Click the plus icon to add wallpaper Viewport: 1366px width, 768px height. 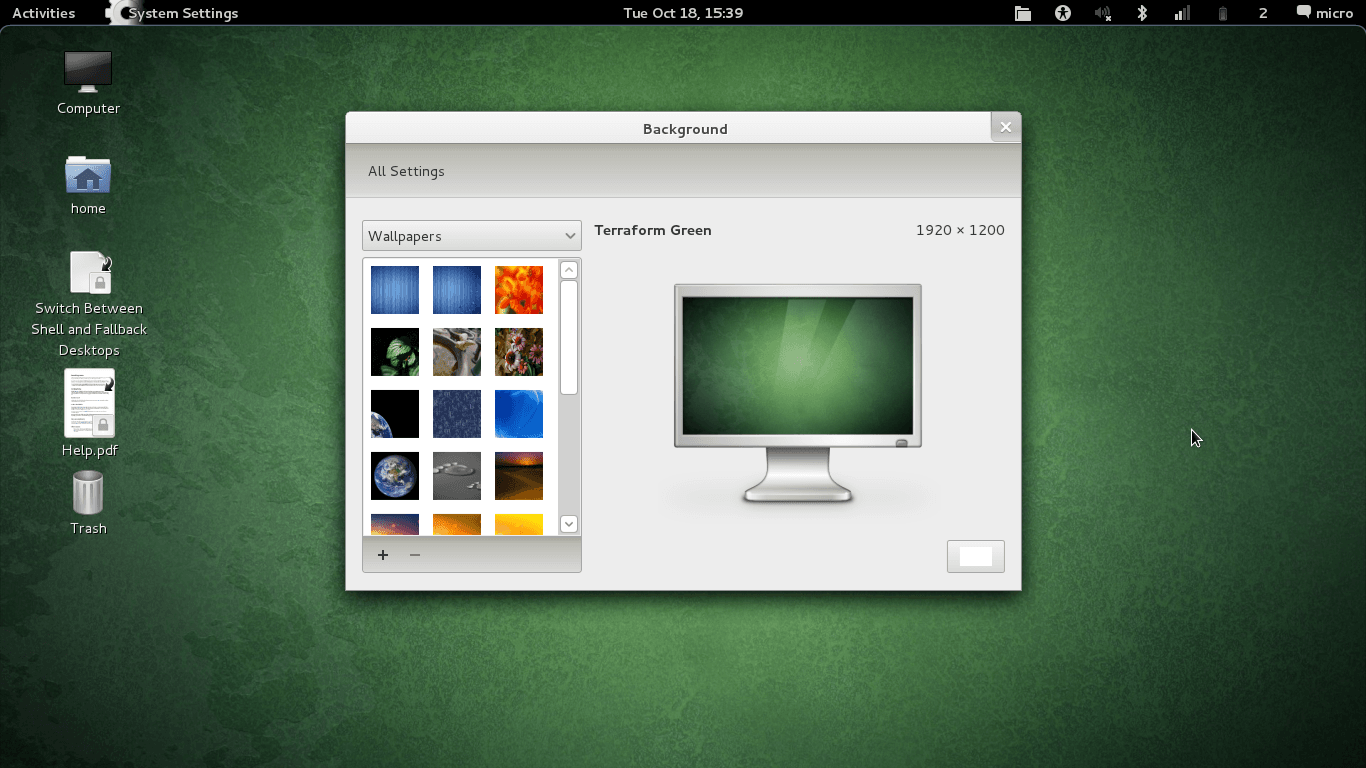382,555
